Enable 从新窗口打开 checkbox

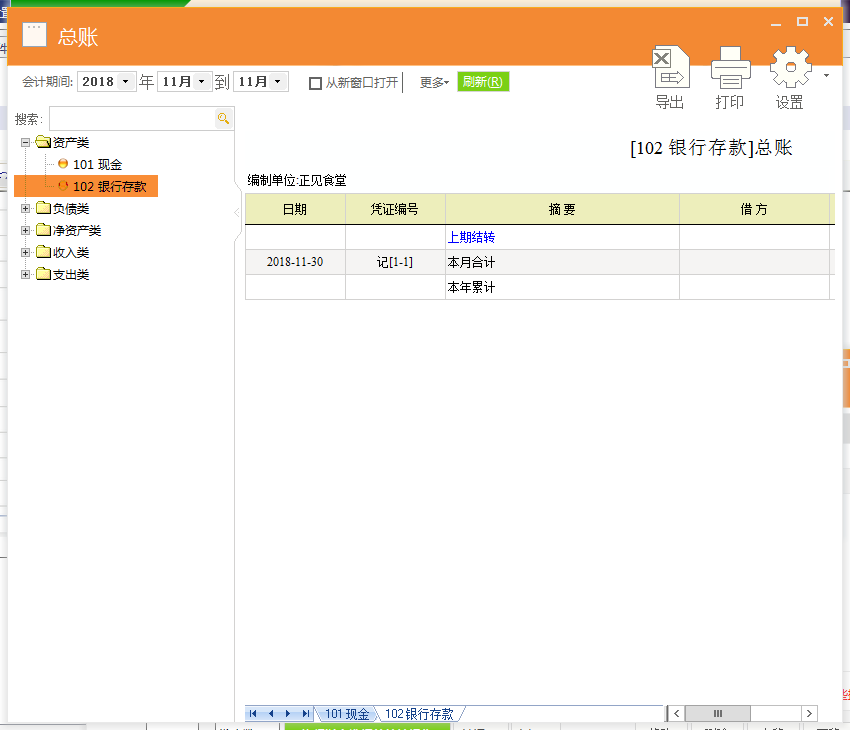tap(315, 83)
